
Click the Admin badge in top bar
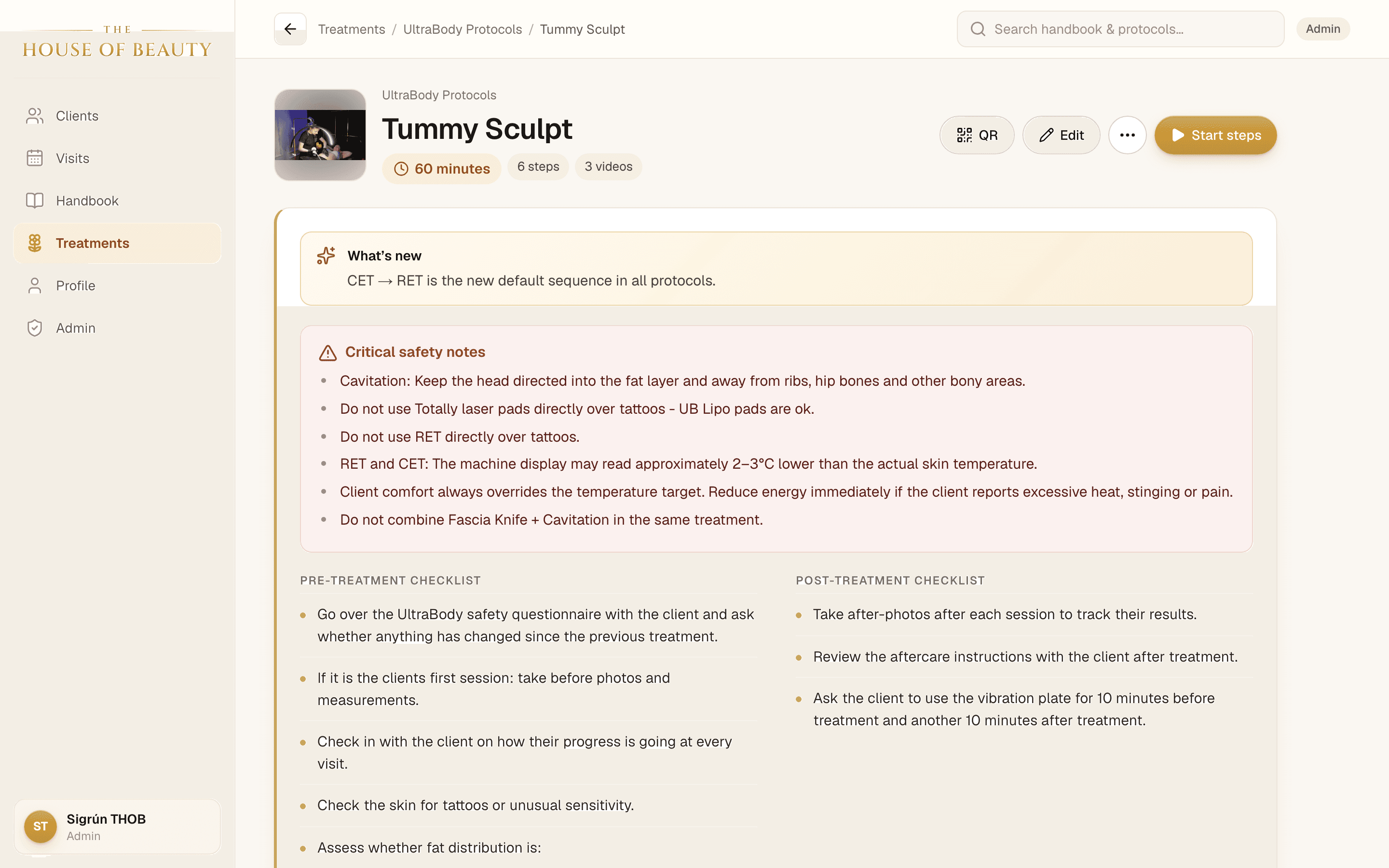click(x=1323, y=29)
